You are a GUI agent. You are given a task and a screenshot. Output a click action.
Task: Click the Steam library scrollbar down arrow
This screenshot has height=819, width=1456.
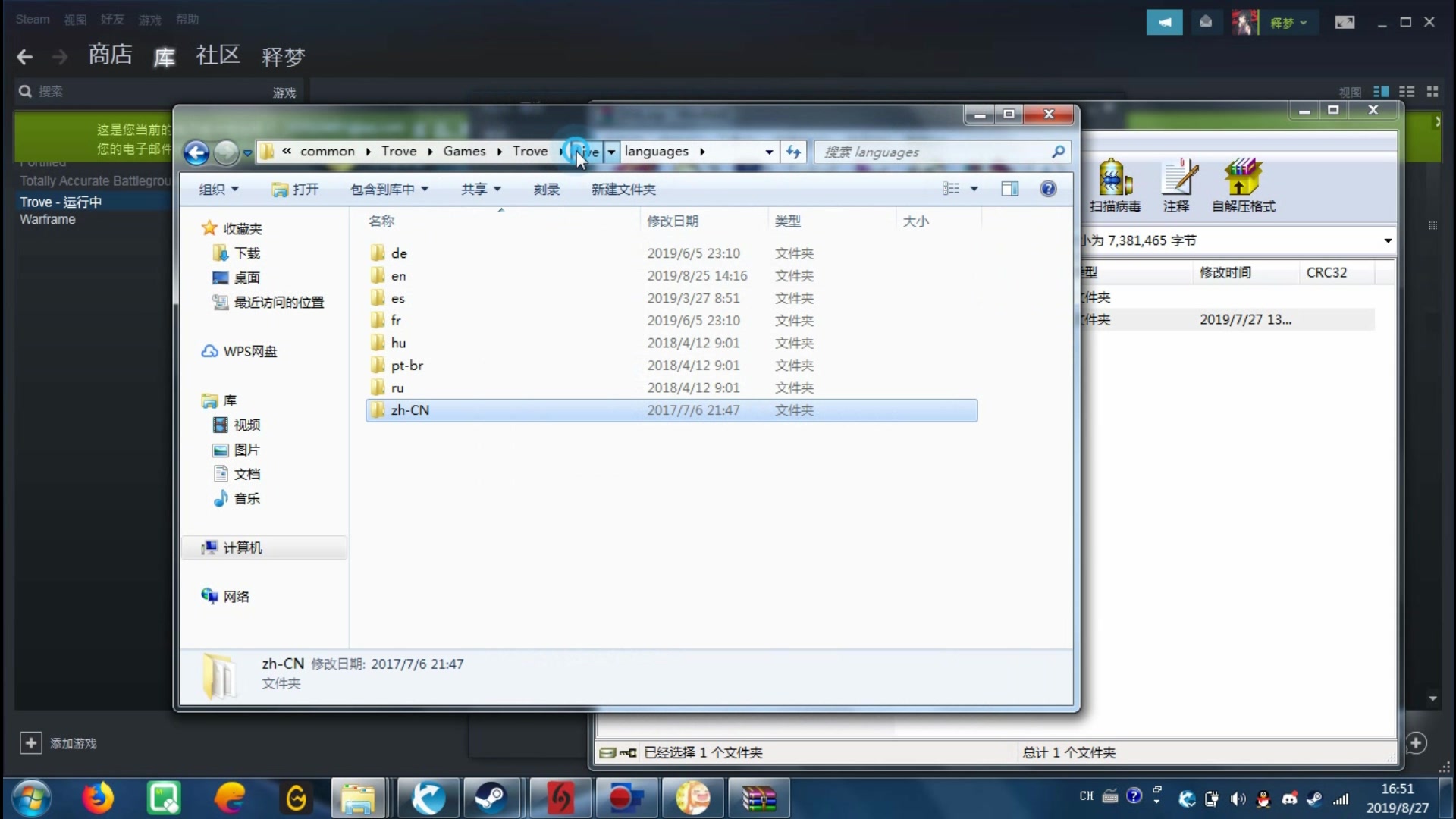pos(1432,698)
